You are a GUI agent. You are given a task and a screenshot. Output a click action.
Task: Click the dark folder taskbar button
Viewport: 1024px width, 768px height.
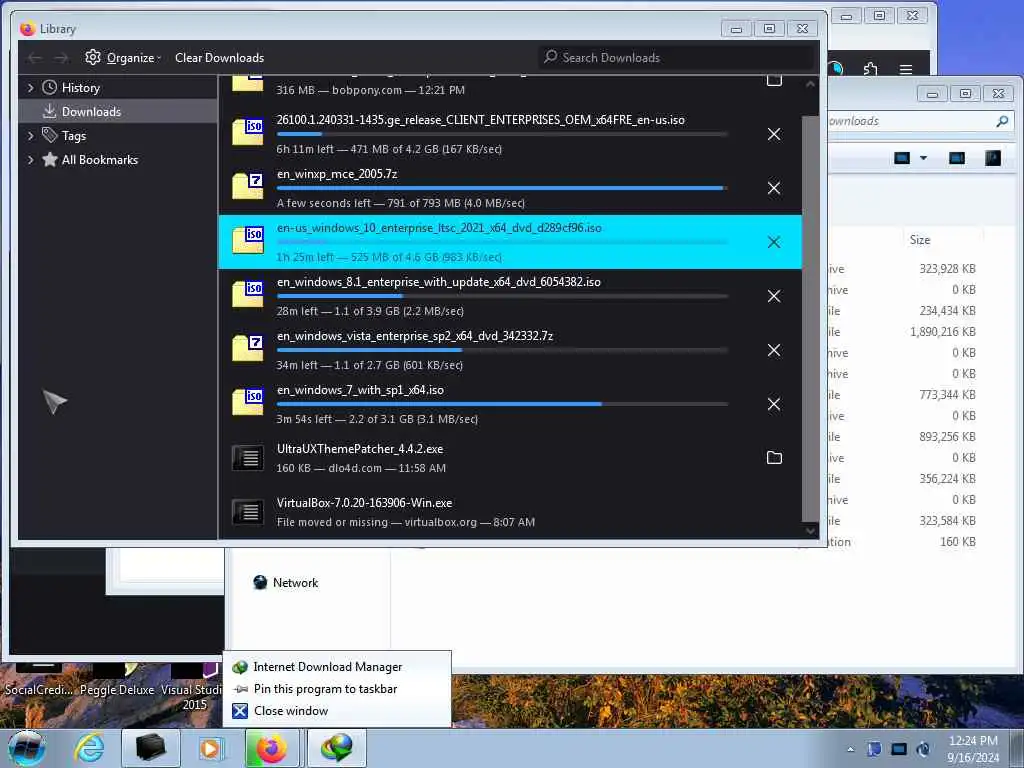pos(150,748)
